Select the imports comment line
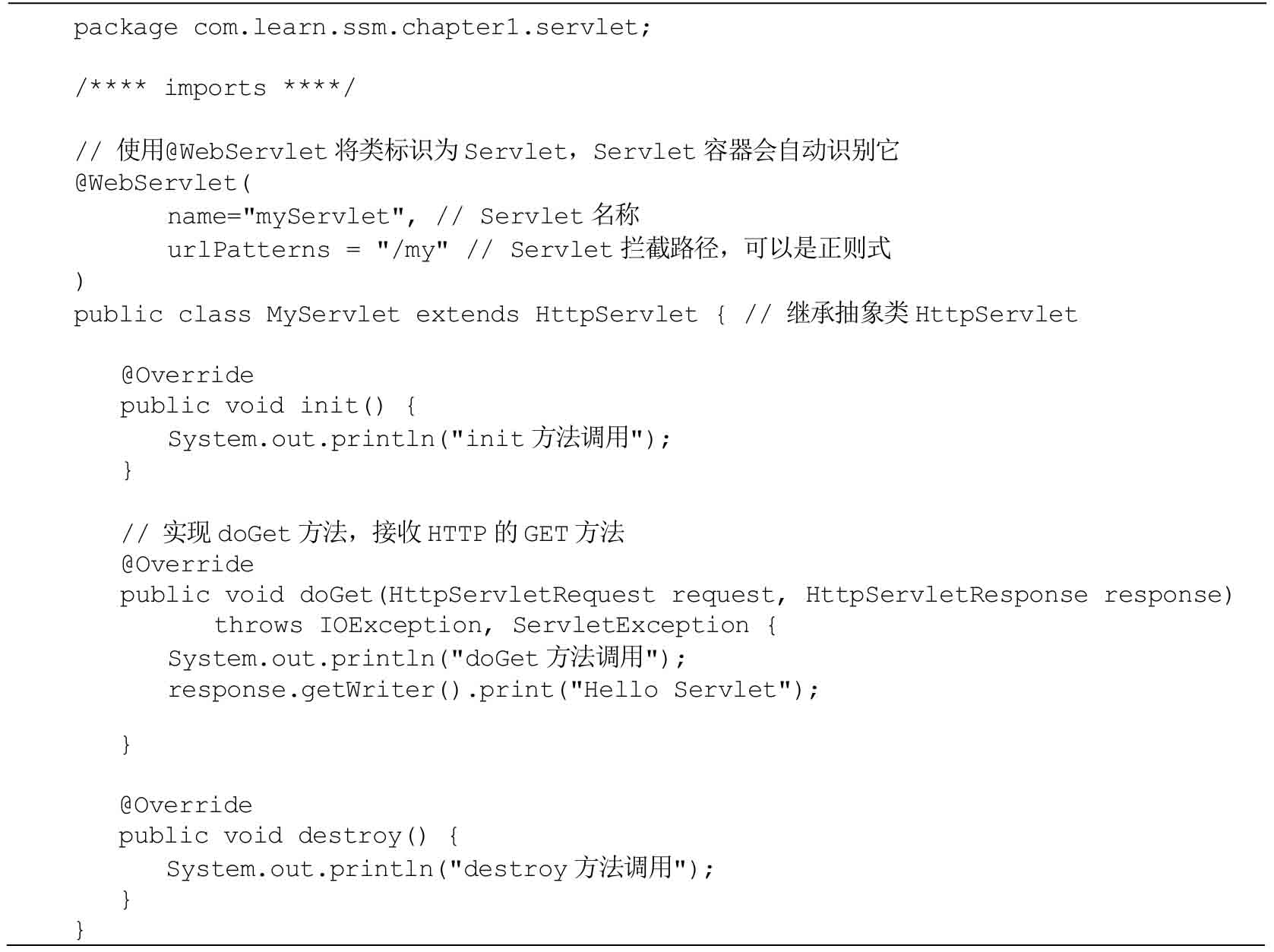Viewport: 1274px width, 952px height. (214, 88)
